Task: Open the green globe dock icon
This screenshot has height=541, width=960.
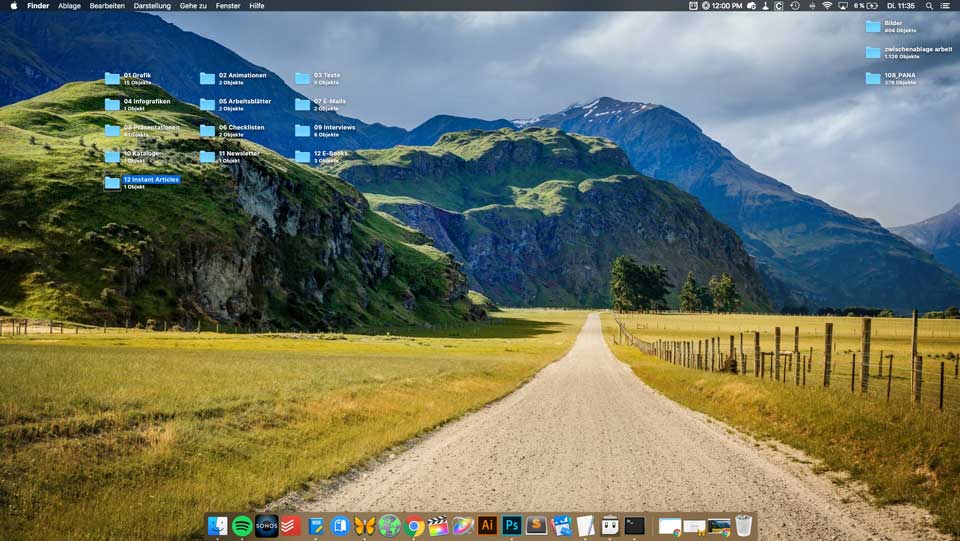Action: click(389, 526)
